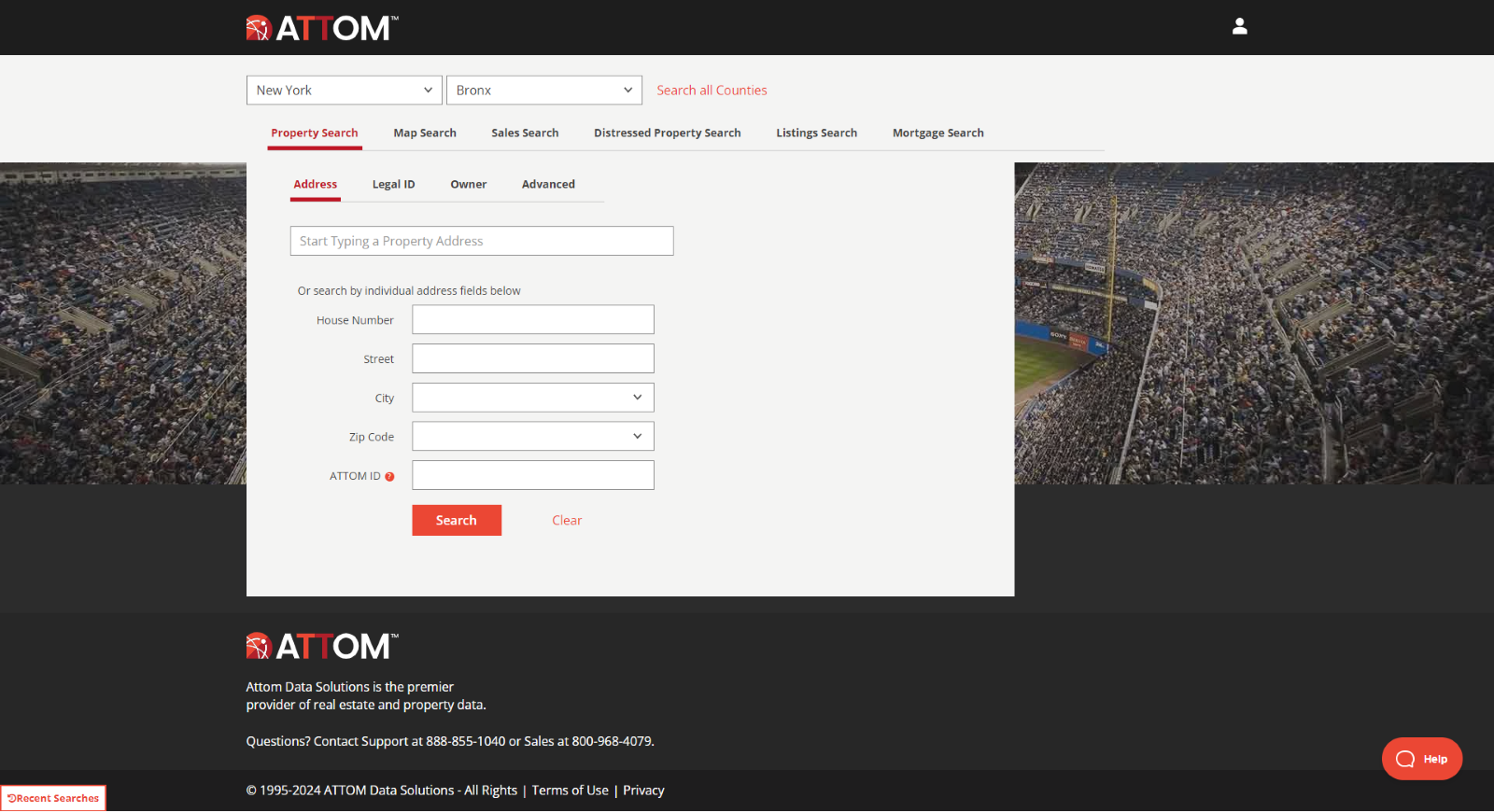The height and width of the screenshot is (812, 1494).
Task: Click the user account profile icon
Action: point(1239,27)
